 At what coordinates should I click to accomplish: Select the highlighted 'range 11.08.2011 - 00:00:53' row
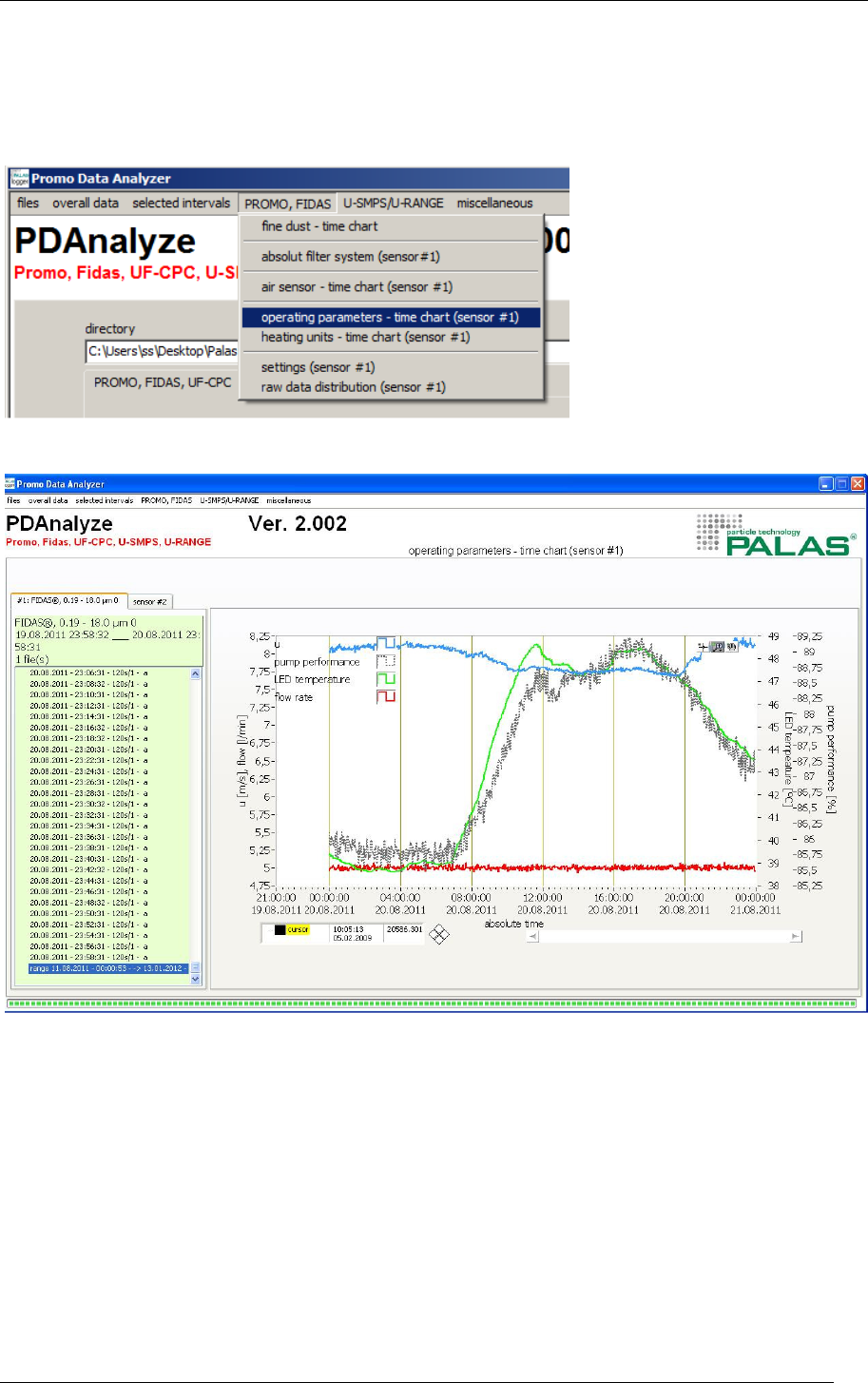pyautogui.click(x=108, y=968)
